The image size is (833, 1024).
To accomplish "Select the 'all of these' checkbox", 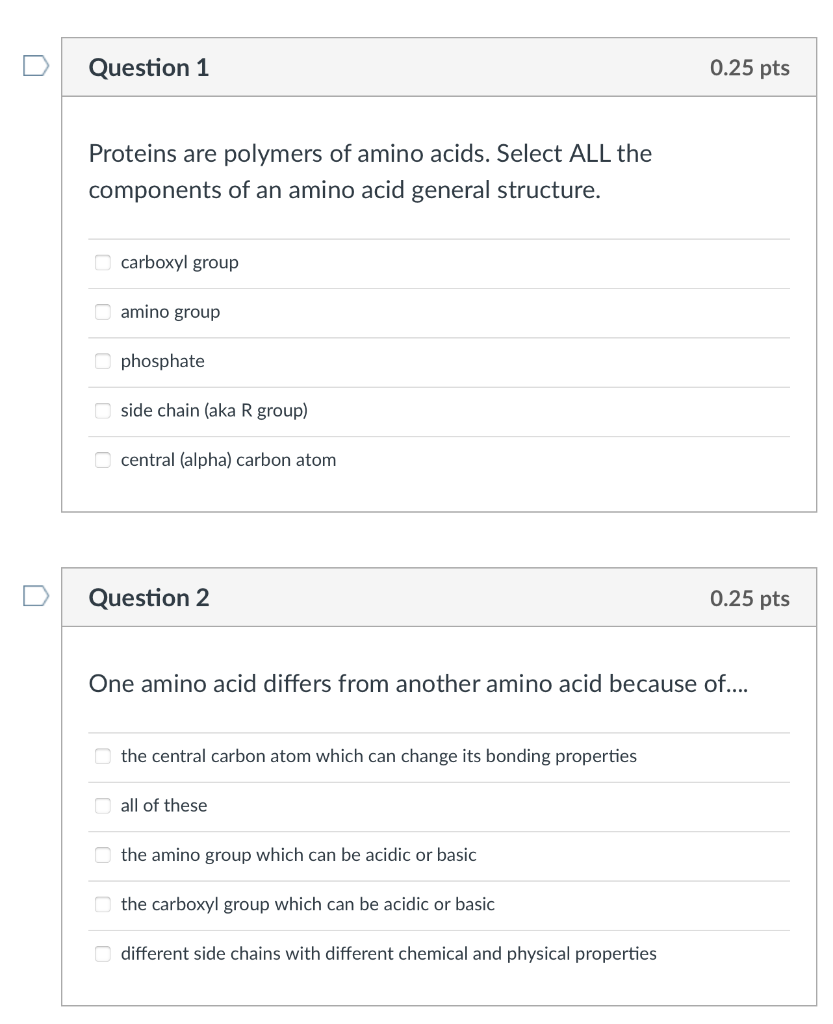I will 103,805.
